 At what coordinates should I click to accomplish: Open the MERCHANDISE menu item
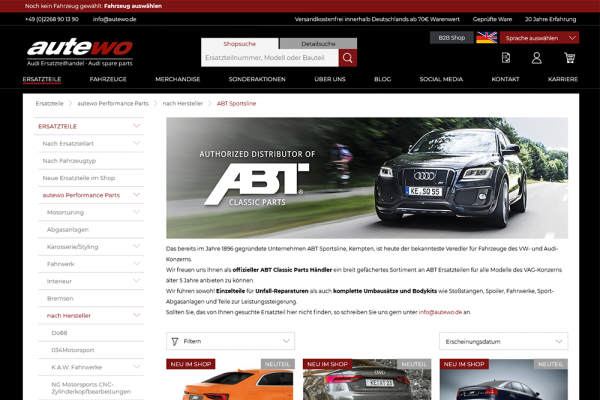click(x=178, y=79)
